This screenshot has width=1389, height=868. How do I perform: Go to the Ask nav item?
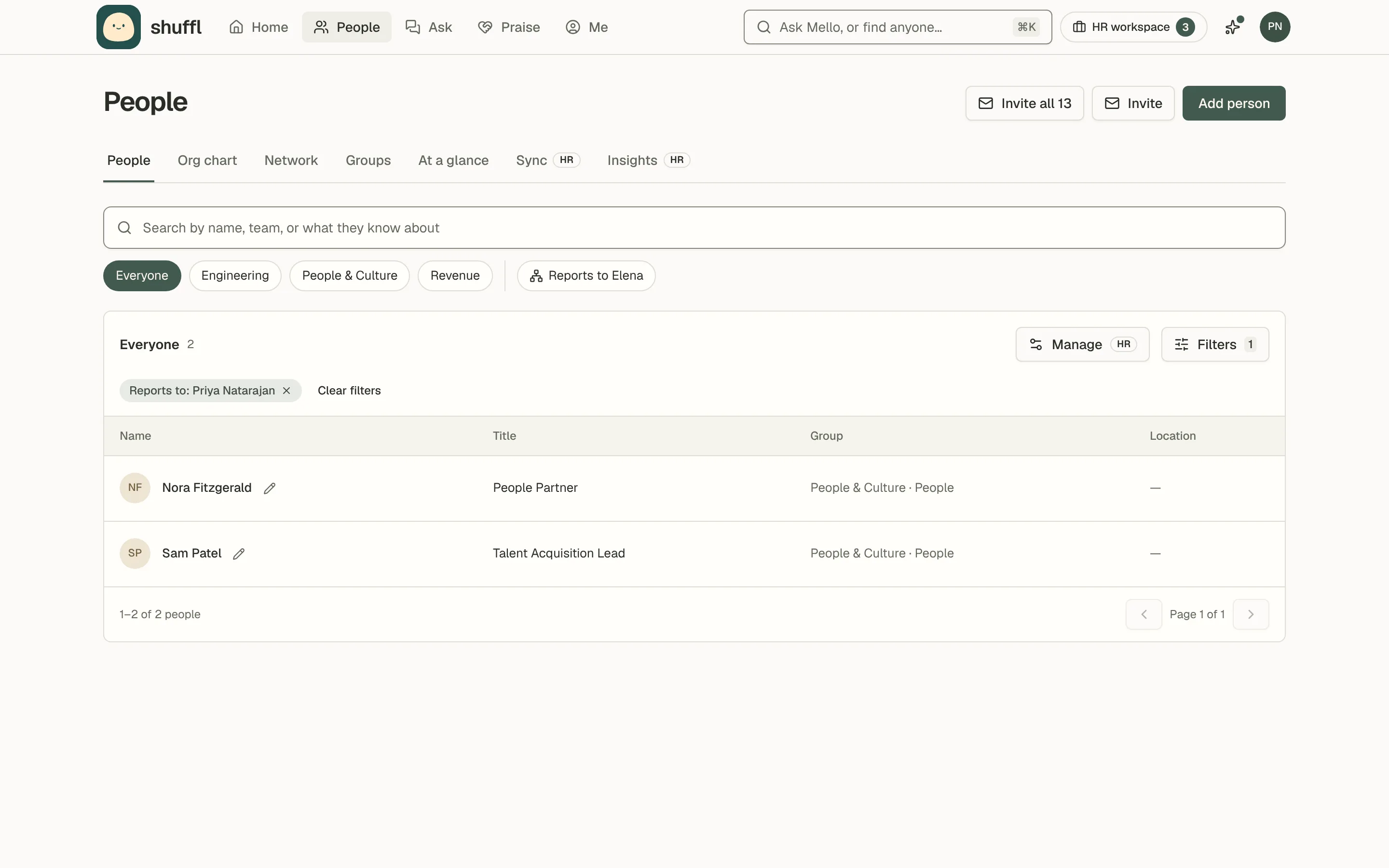pyautogui.click(x=429, y=27)
